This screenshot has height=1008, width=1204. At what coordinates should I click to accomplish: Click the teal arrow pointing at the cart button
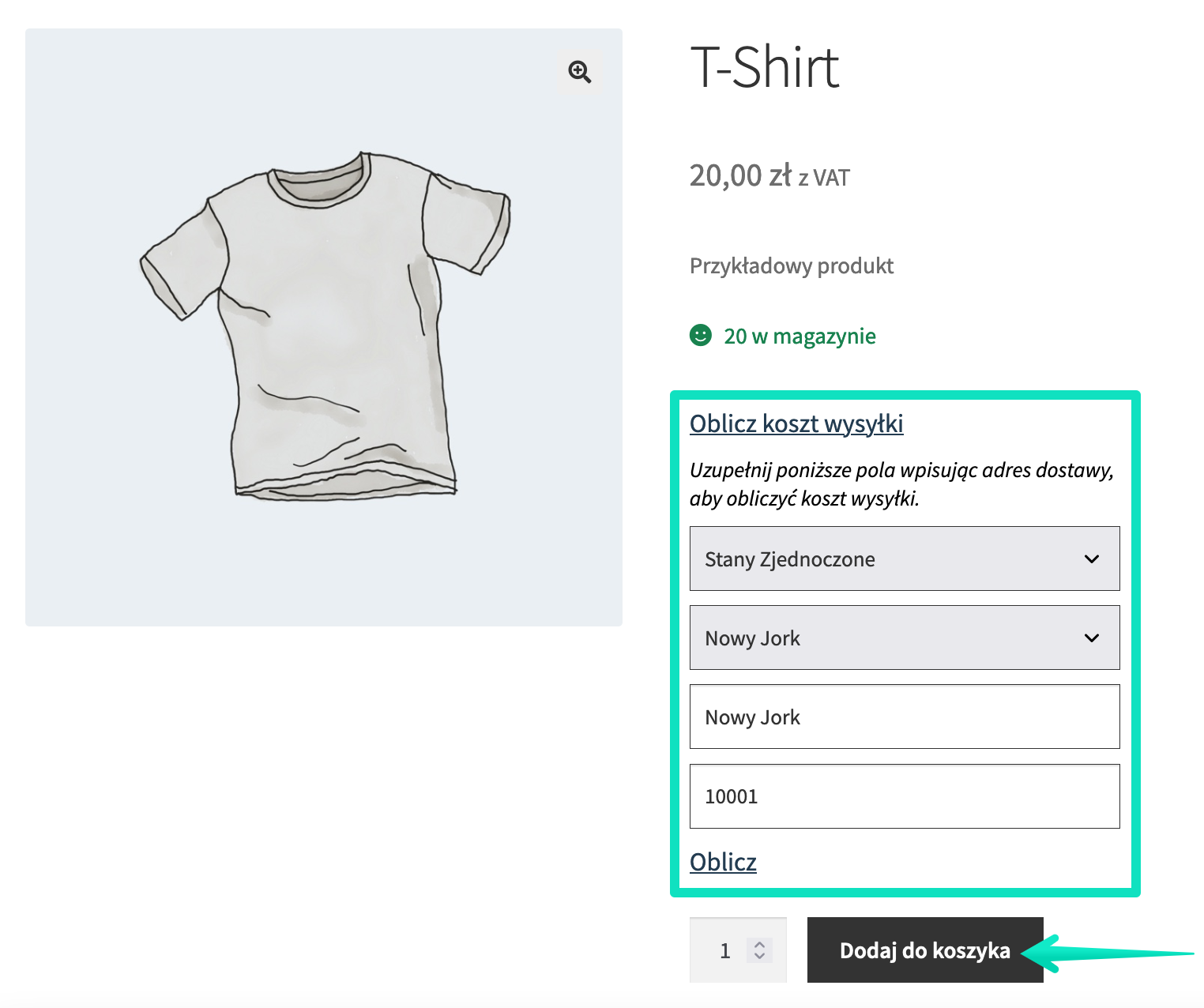tap(1106, 953)
